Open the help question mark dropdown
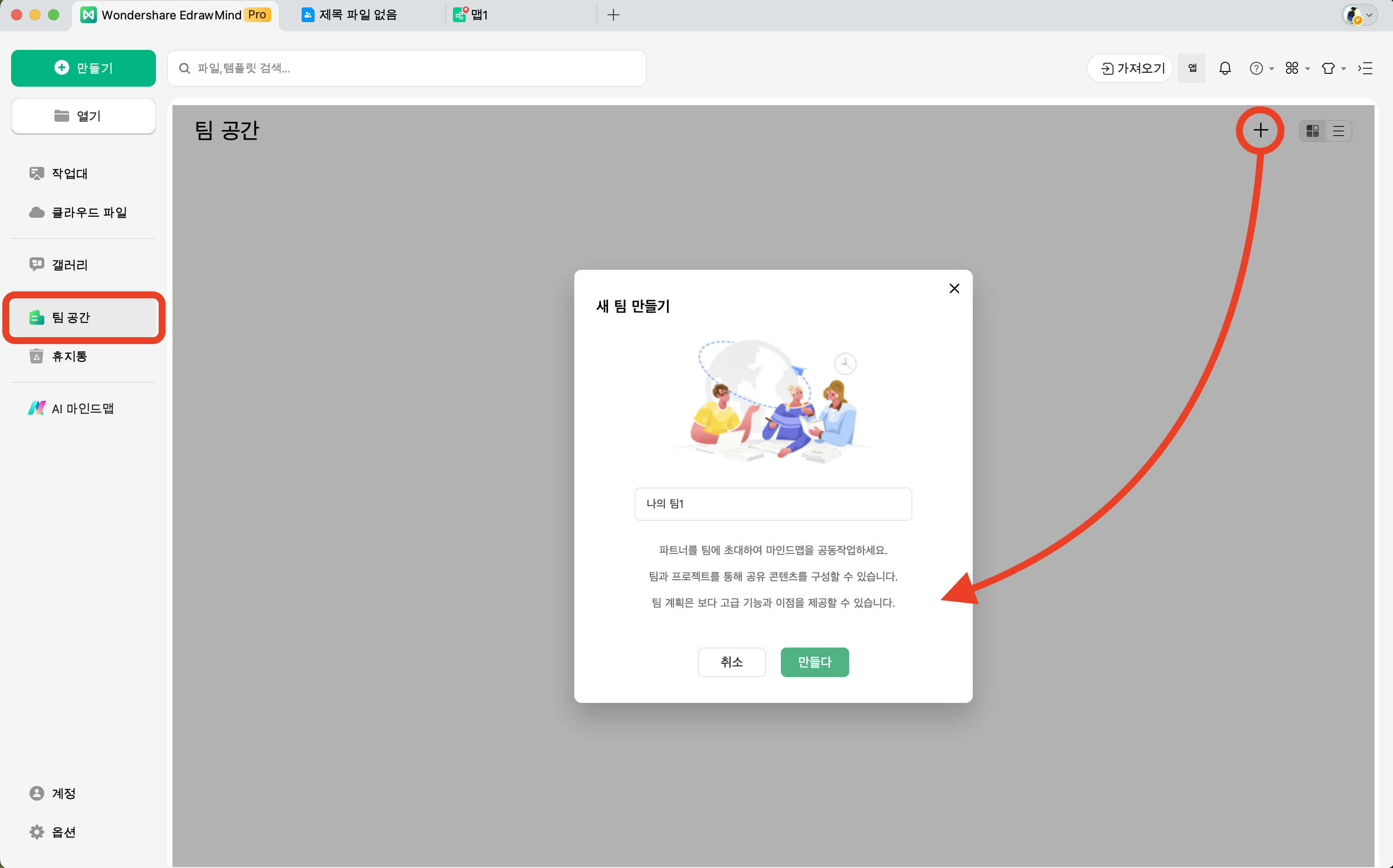Viewport: 1393px width, 868px height. [x=1261, y=68]
